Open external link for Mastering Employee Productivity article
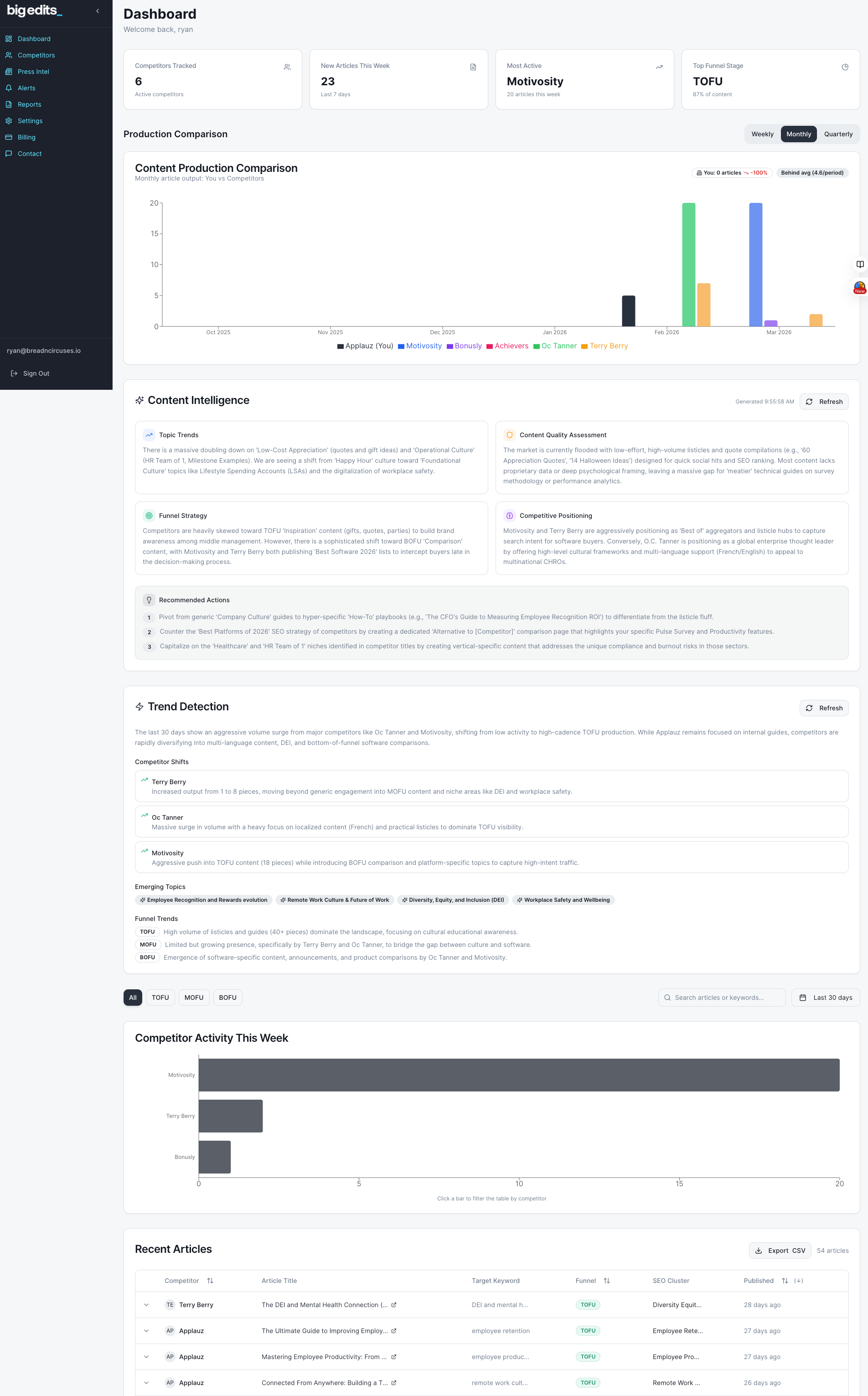 point(393,1357)
